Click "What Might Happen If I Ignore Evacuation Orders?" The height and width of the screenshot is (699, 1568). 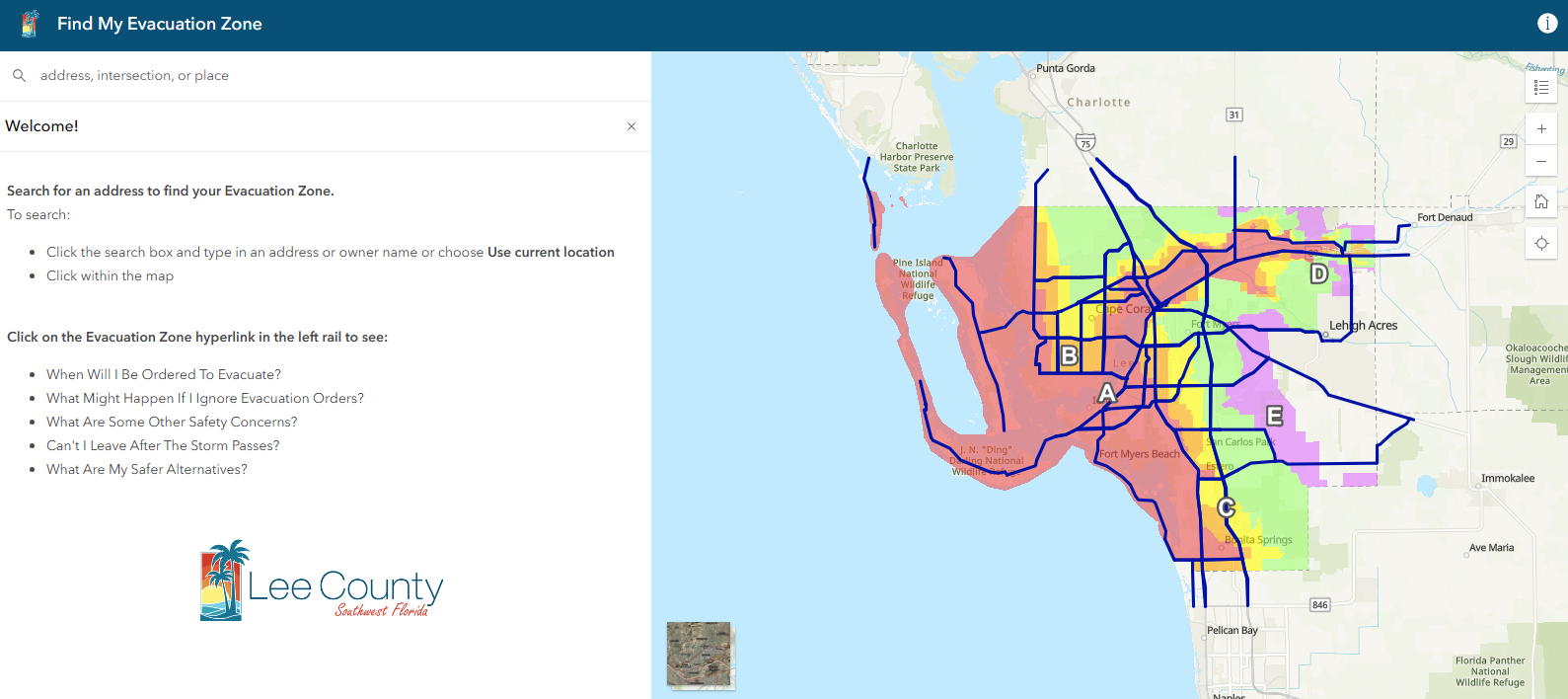tap(205, 398)
